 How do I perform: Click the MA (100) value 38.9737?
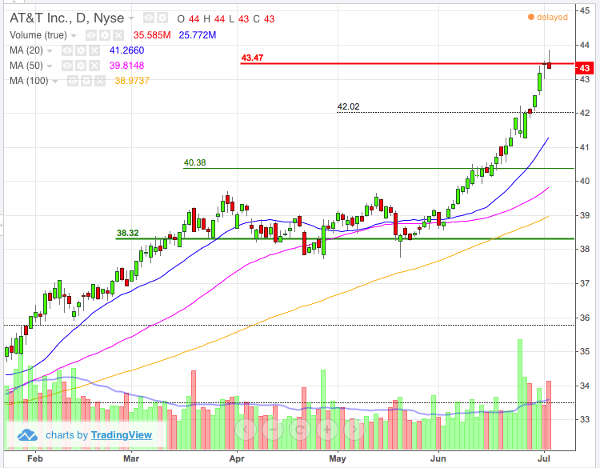pyautogui.click(x=132, y=81)
